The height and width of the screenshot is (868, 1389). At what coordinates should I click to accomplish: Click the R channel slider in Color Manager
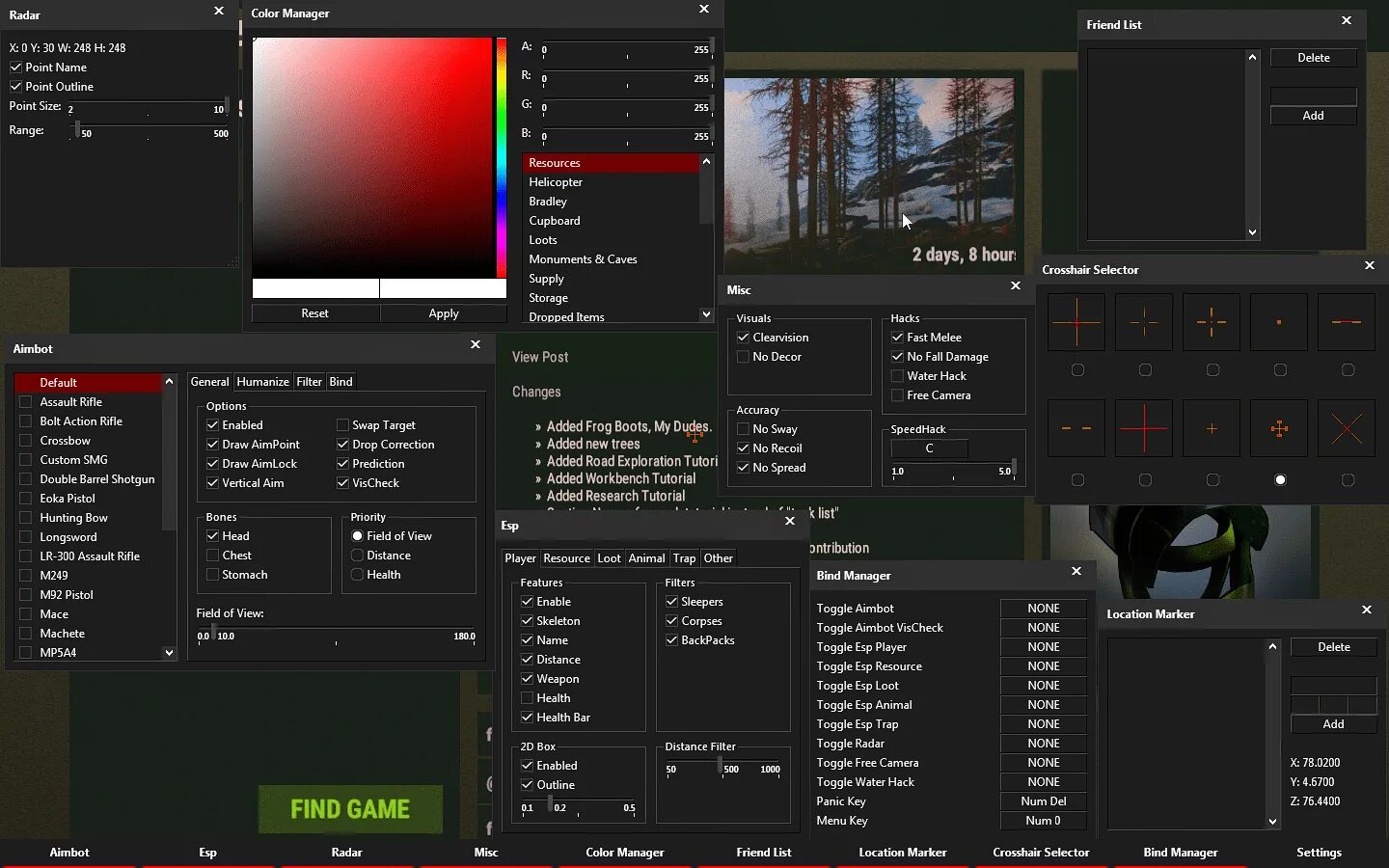(626, 79)
